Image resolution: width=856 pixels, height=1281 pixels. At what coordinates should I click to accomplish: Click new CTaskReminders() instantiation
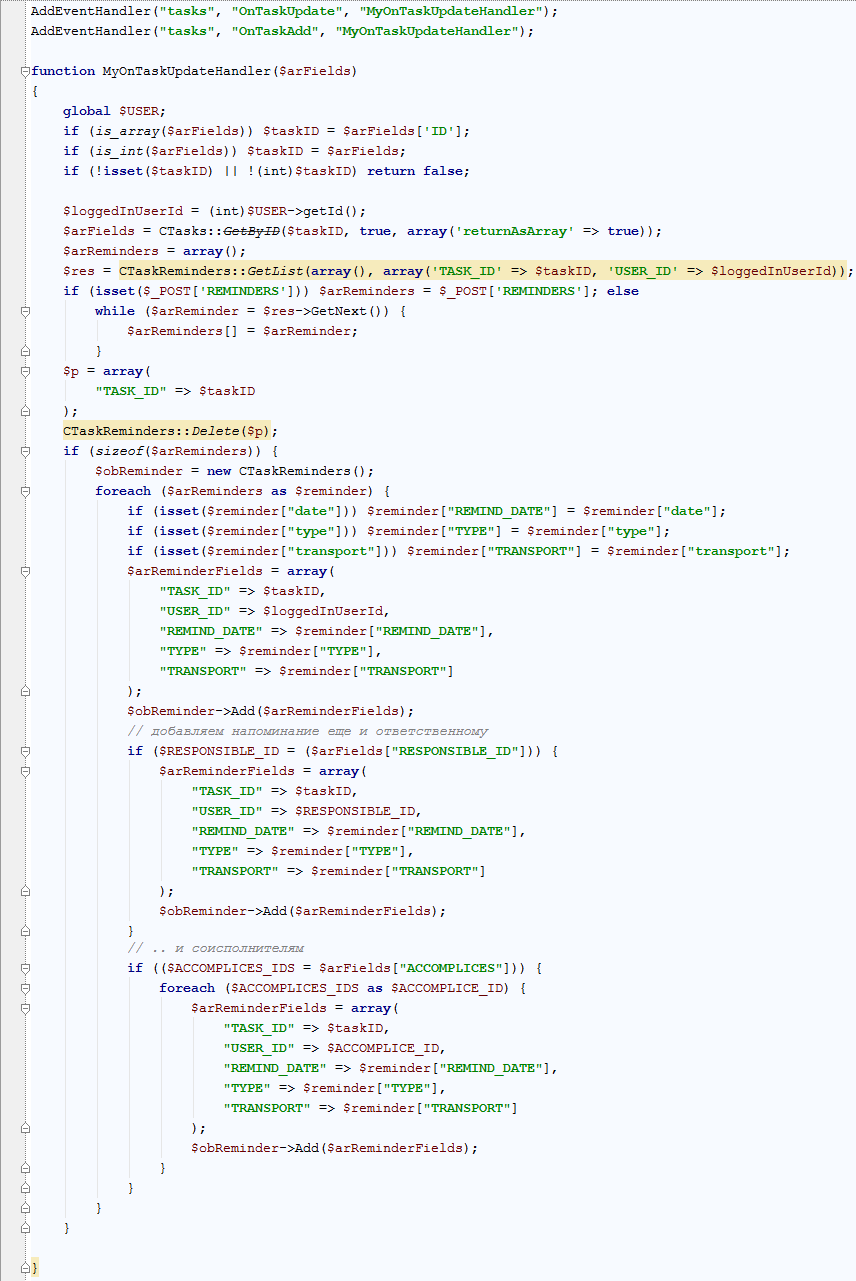[291, 471]
